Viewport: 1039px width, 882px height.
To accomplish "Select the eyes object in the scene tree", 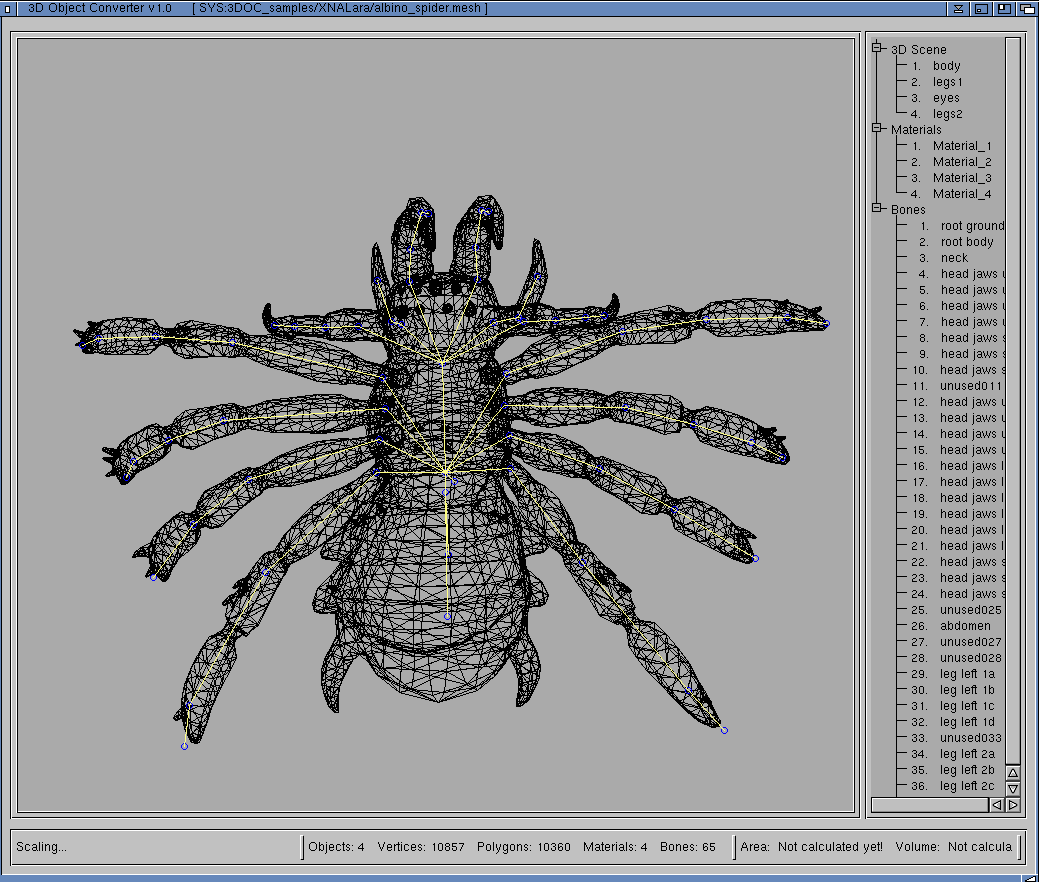I will pyautogui.click(x=946, y=98).
